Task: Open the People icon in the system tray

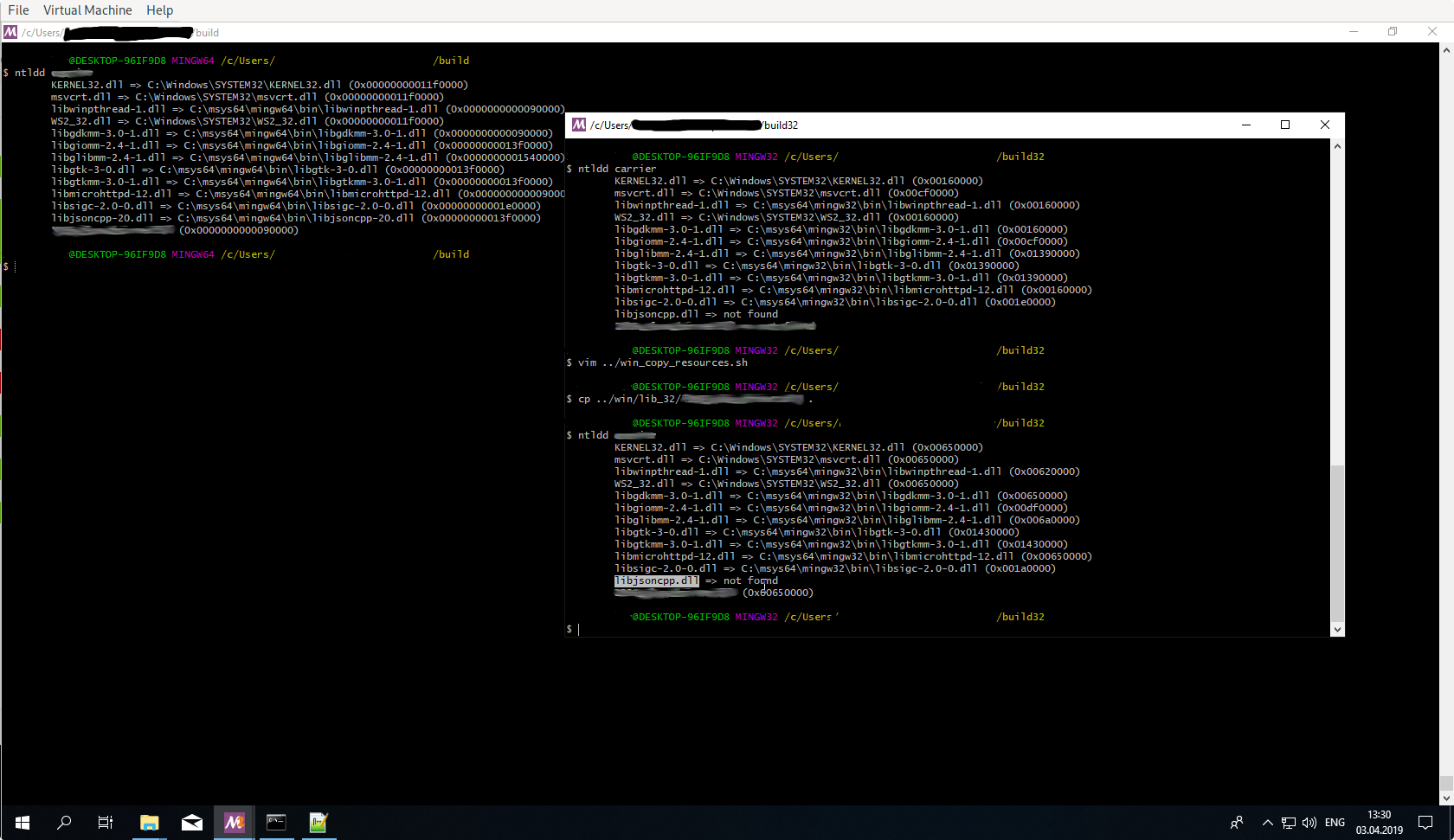Action: click(x=1236, y=823)
